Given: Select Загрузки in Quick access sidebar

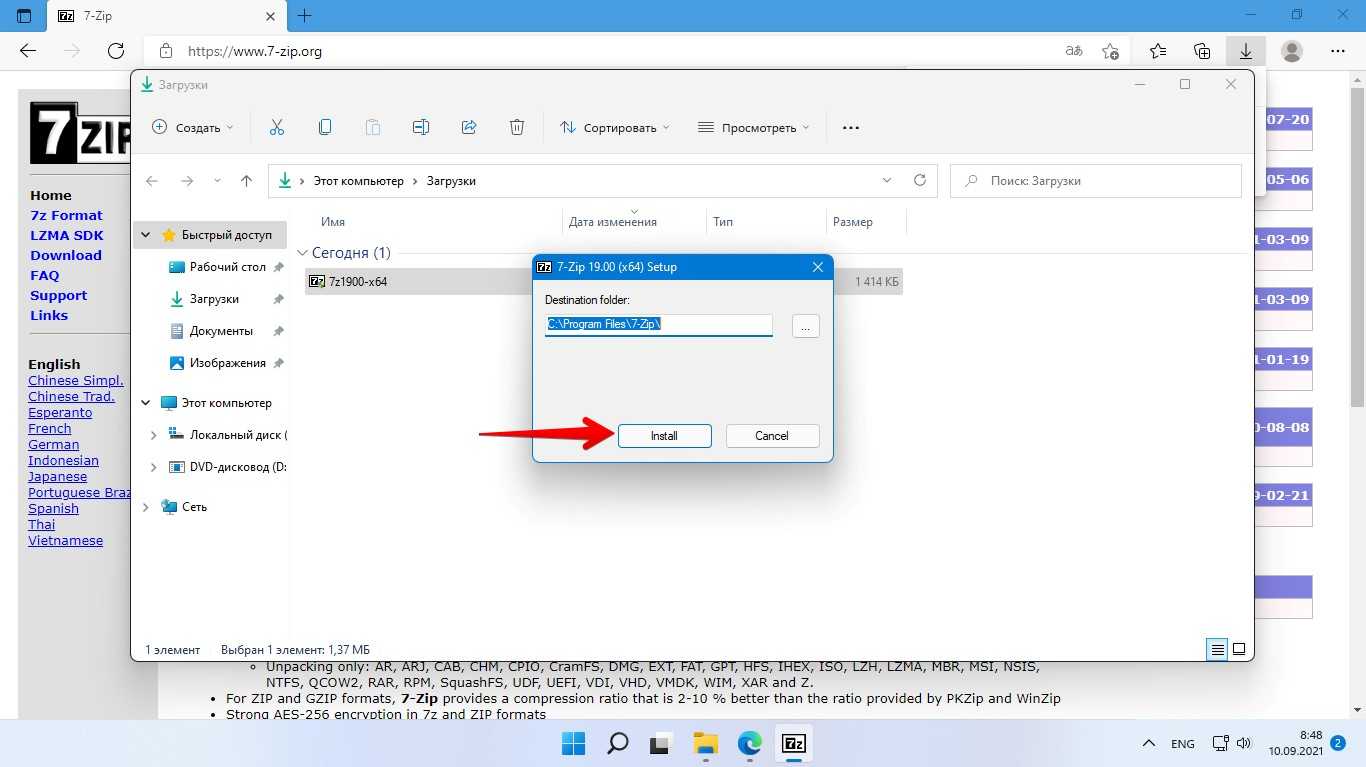Looking at the screenshot, I should coord(214,299).
